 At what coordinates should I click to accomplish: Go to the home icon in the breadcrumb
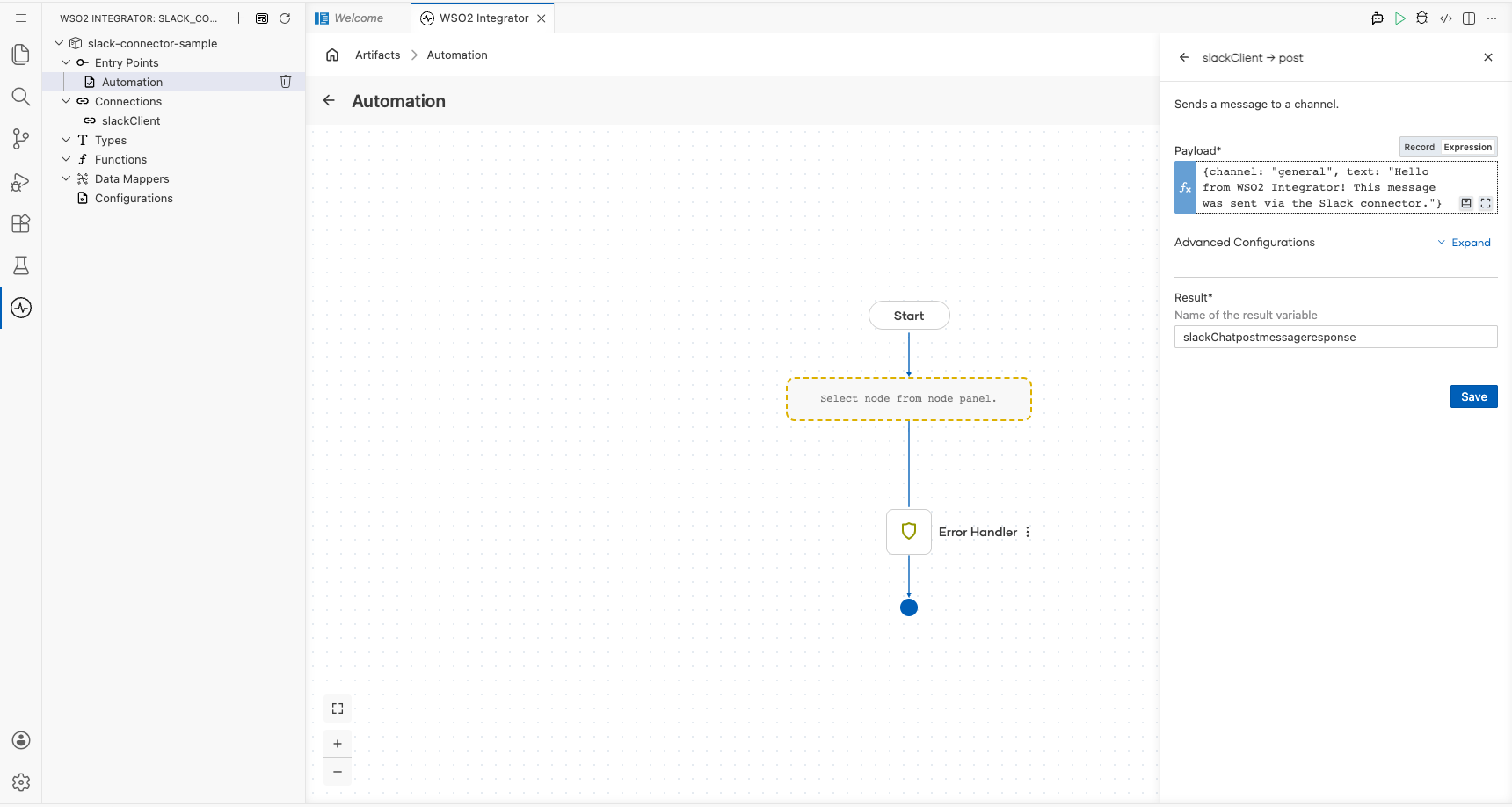(x=332, y=55)
